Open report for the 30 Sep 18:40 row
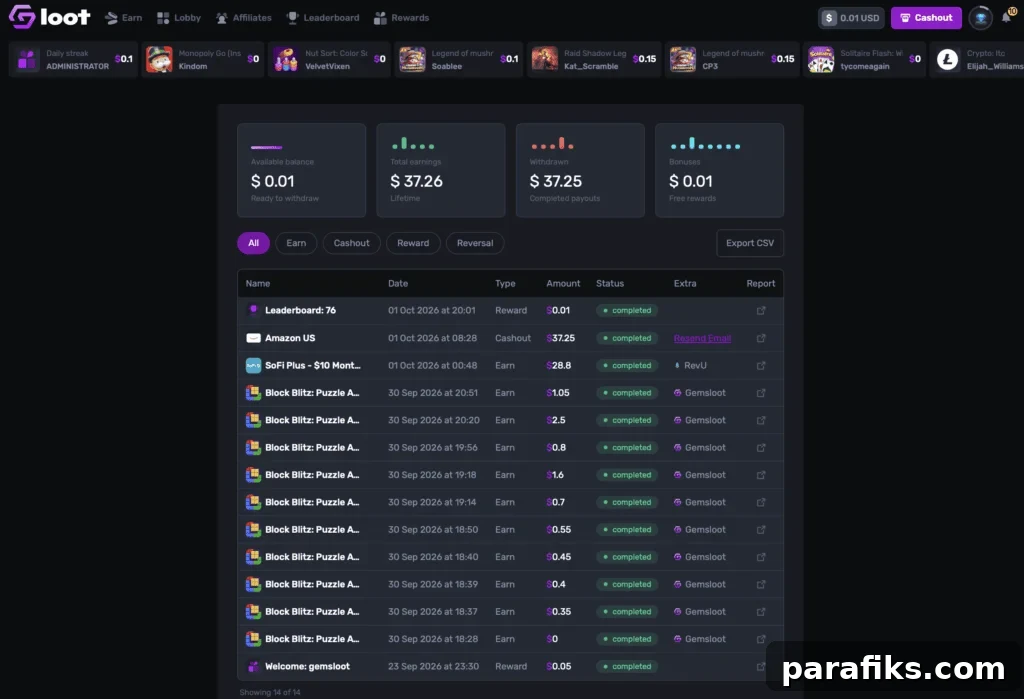 [761, 557]
